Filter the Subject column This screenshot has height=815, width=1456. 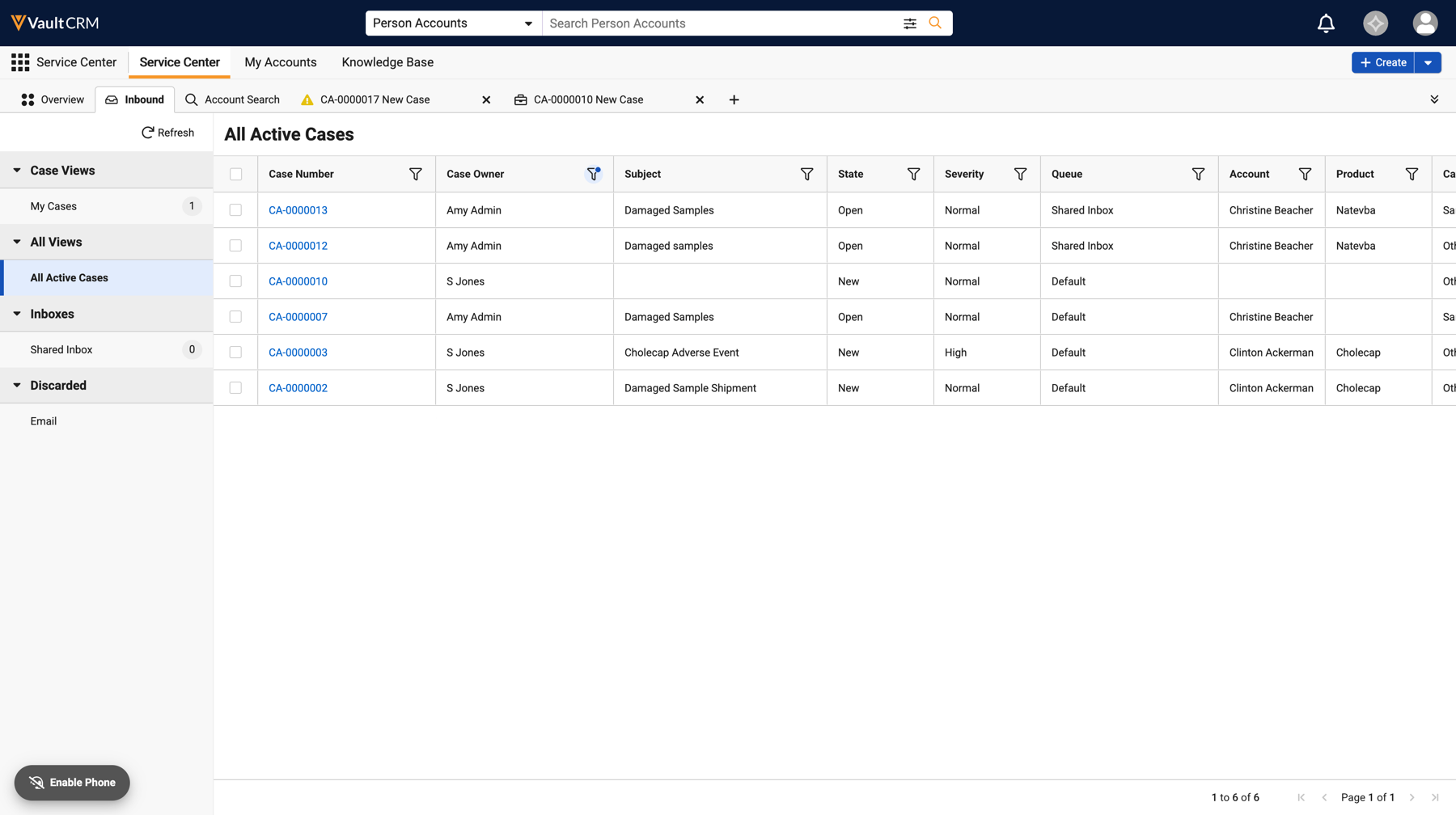click(806, 174)
